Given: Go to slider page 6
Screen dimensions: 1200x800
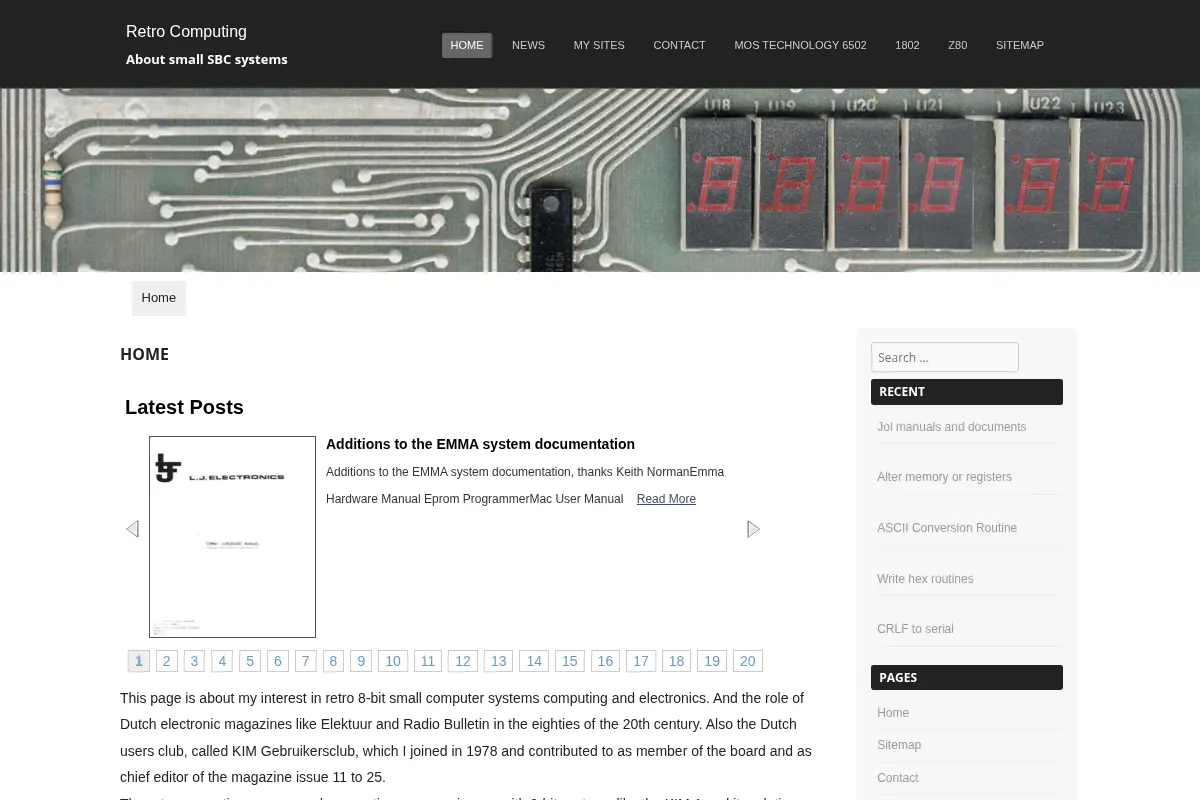Looking at the screenshot, I should [x=278, y=661].
